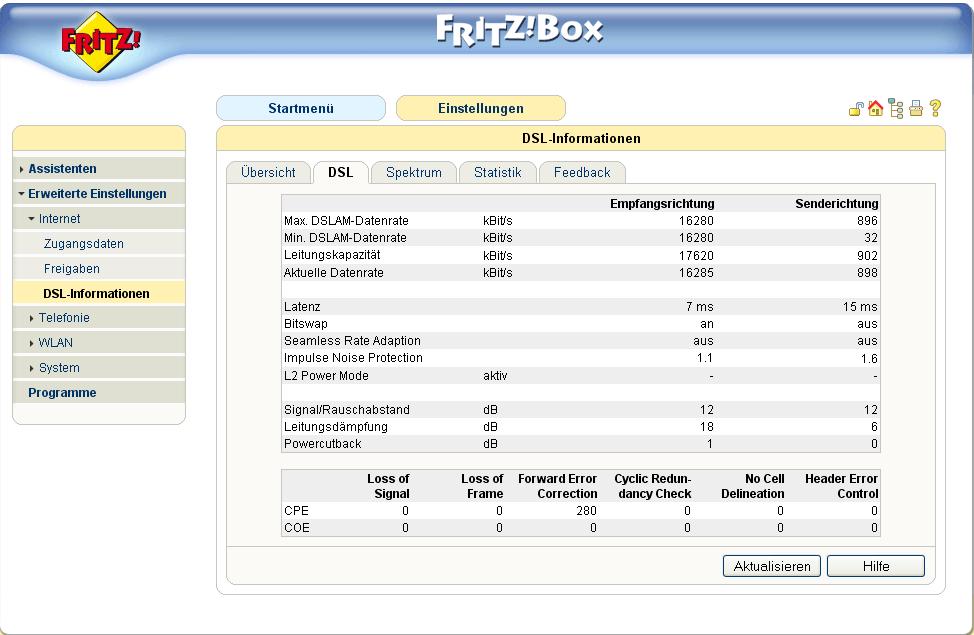Open Zugangsdaten in the sidebar
Image resolution: width=974 pixels, height=635 pixels.
pos(84,244)
